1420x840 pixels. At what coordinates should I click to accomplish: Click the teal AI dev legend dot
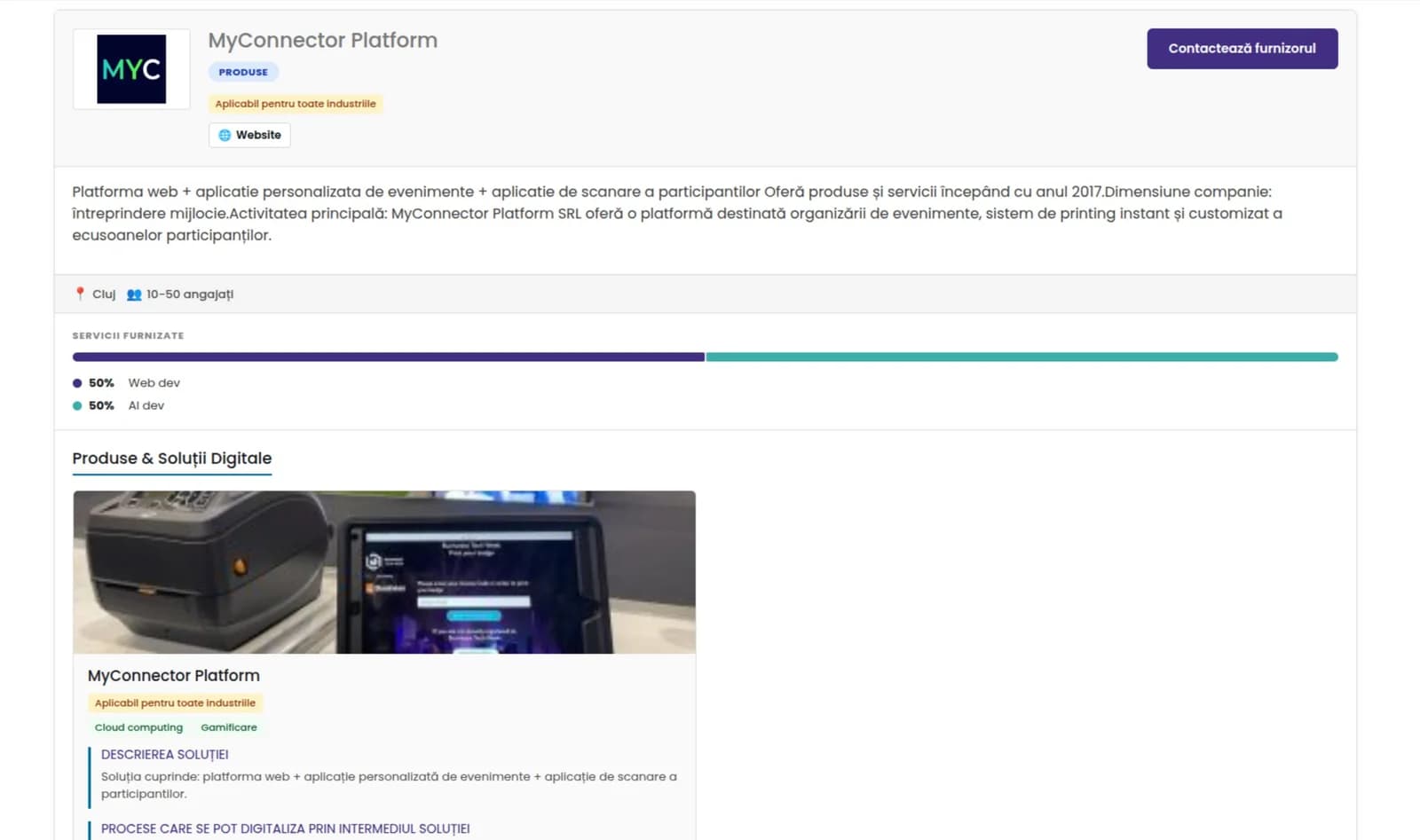point(77,405)
